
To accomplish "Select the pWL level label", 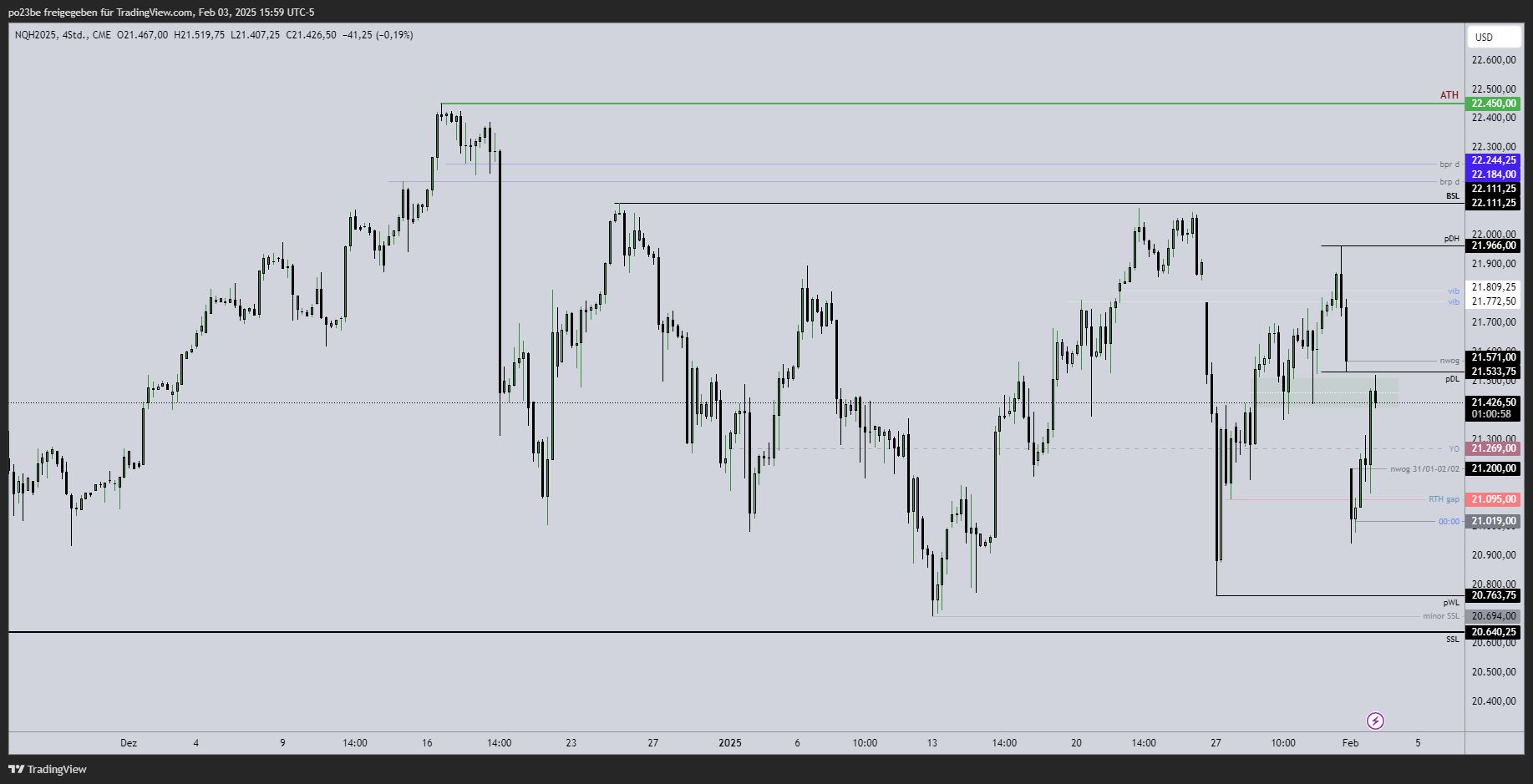I will [1451, 603].
